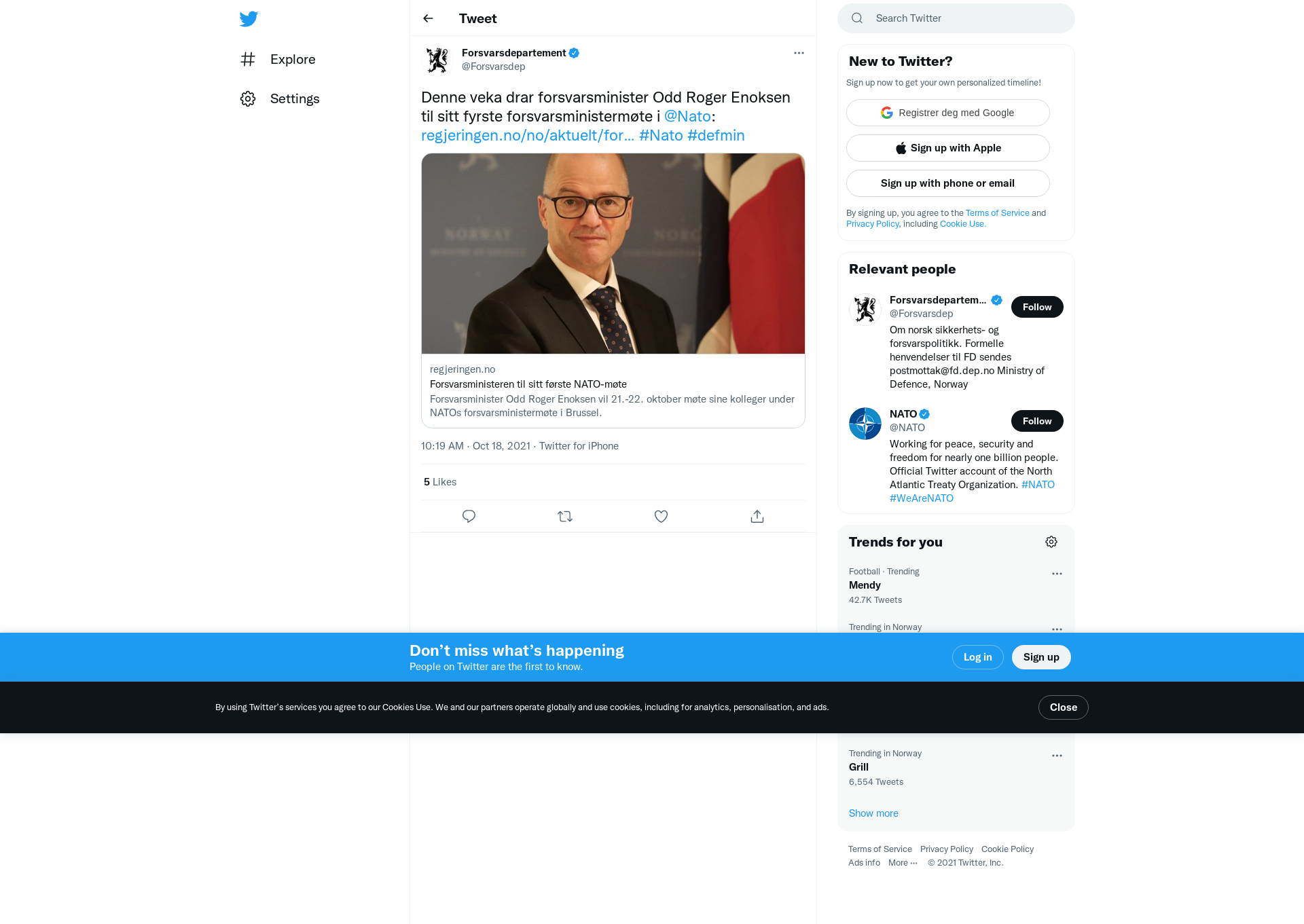
Task: Reply to the tweet via the speech bubble icon
Action: (x=469, y=517)
